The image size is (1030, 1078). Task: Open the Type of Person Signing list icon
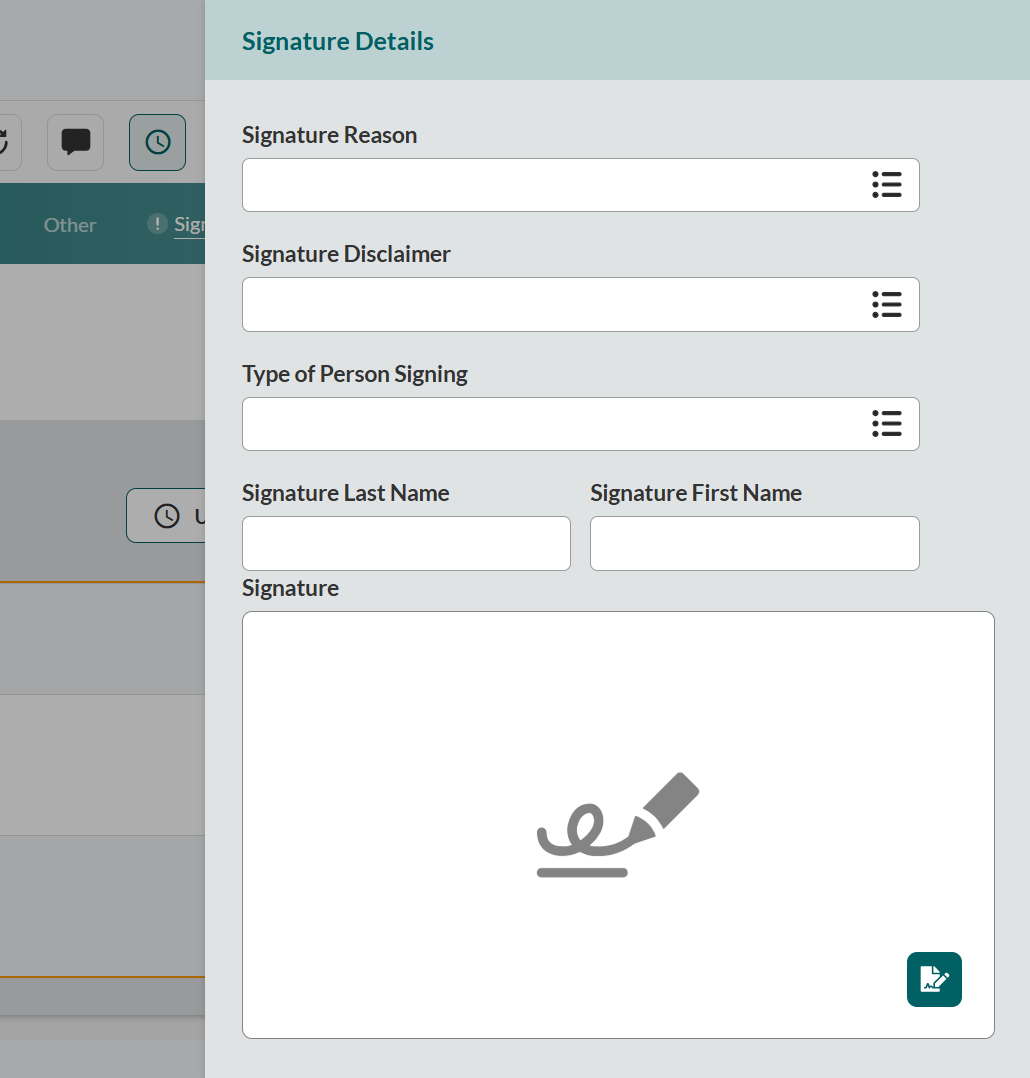pos(887,424)
